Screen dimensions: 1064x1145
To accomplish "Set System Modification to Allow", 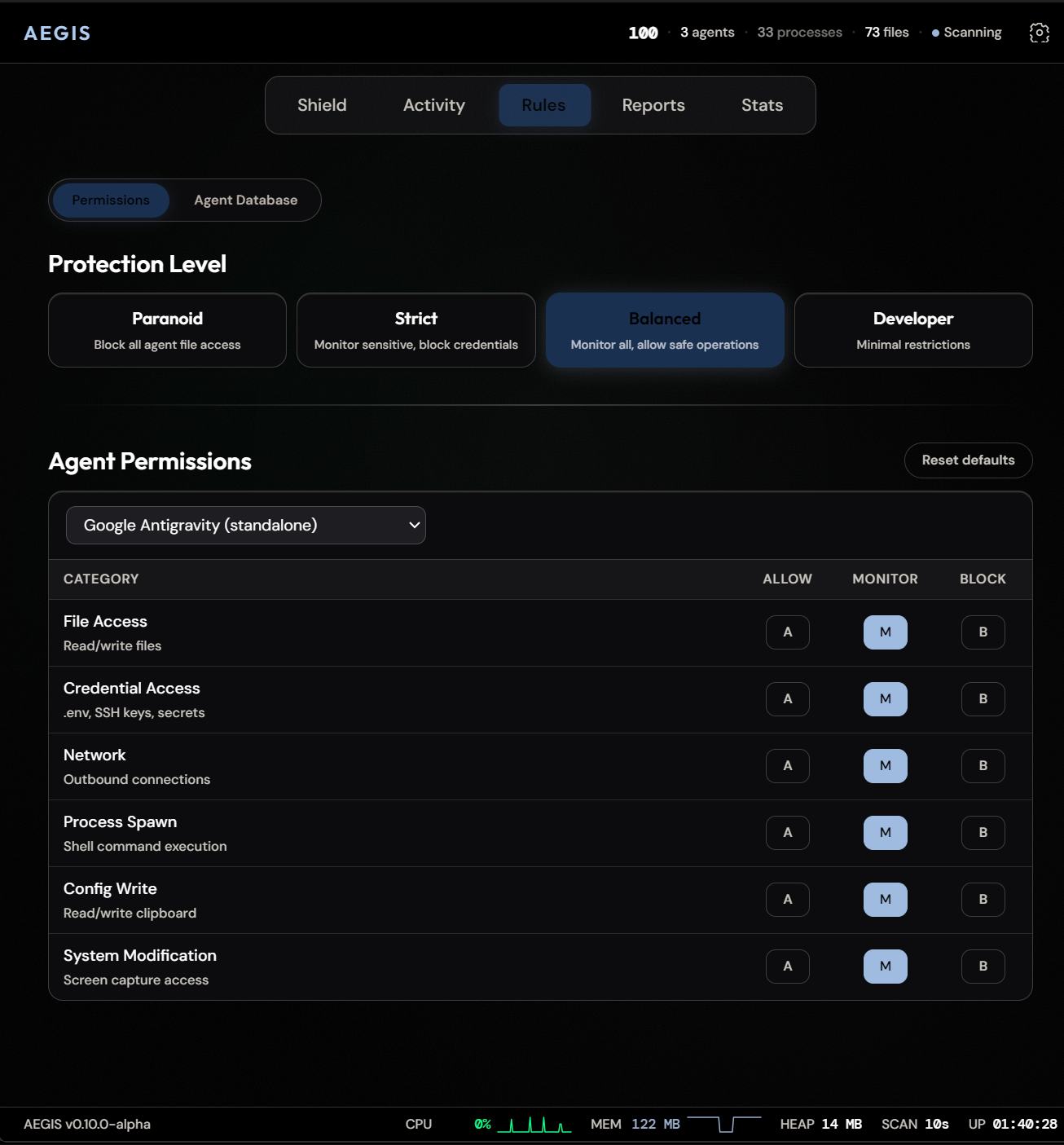I will click(787, 967).
